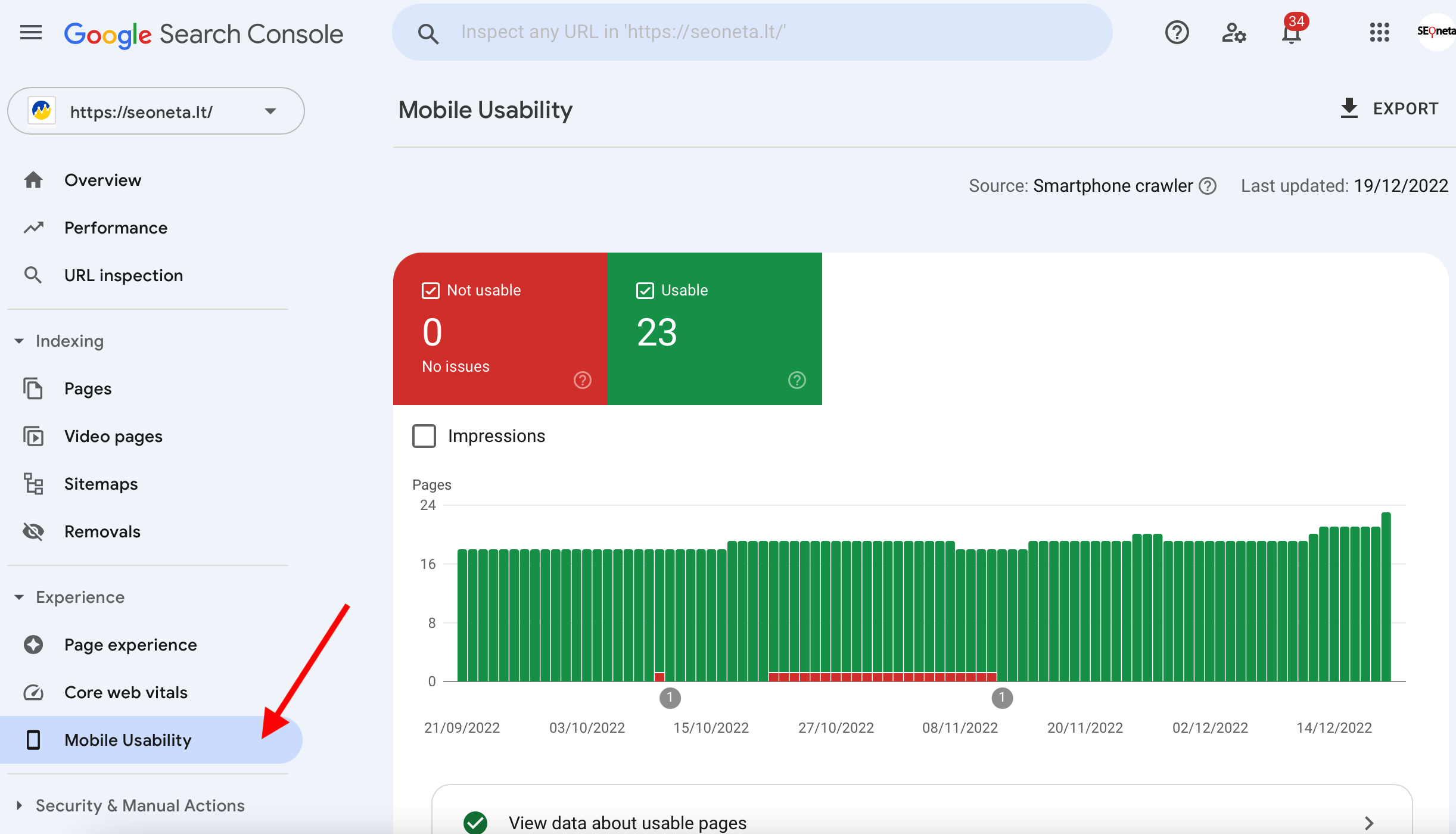This screenshot has width=1456, height=834.
Task: Check the Not usable checkbox
Action: pos(431,290)
